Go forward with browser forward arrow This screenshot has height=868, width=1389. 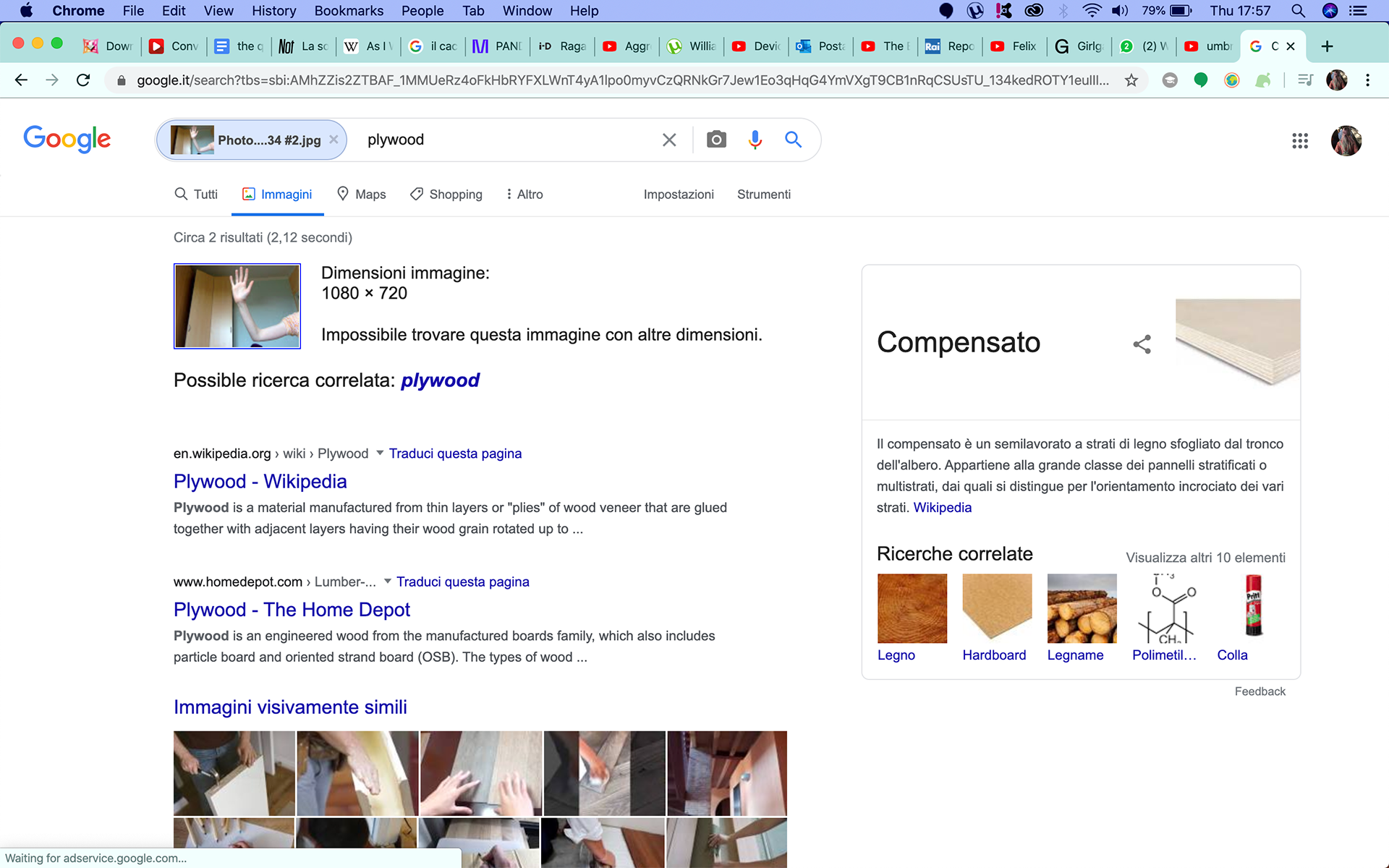(x=52, y=80)
